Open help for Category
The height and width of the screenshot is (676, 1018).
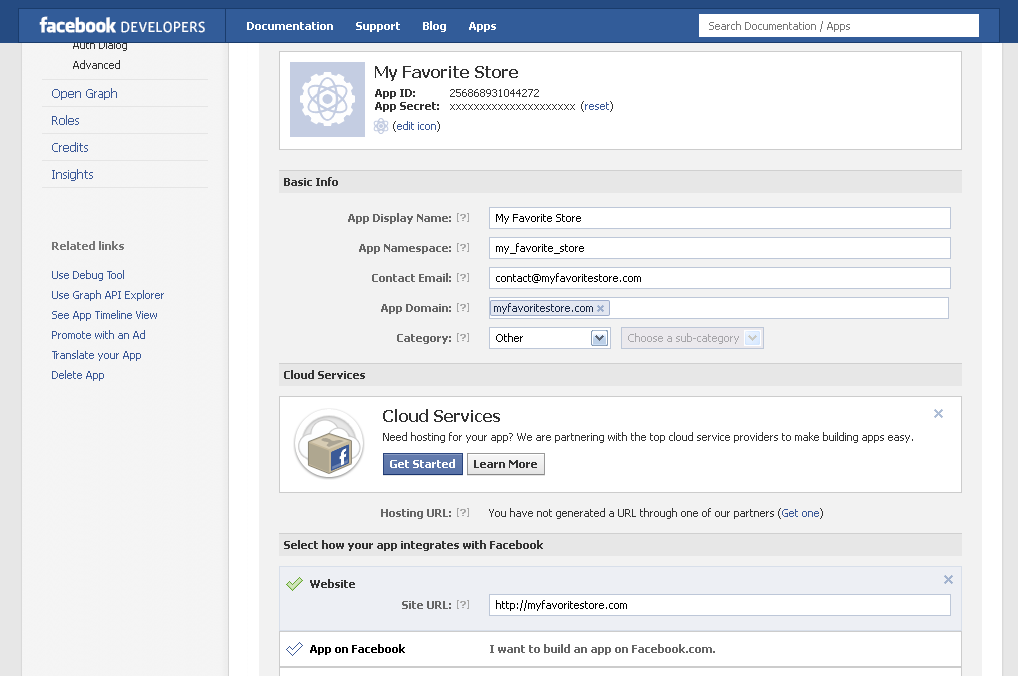(x=463, y=337)
